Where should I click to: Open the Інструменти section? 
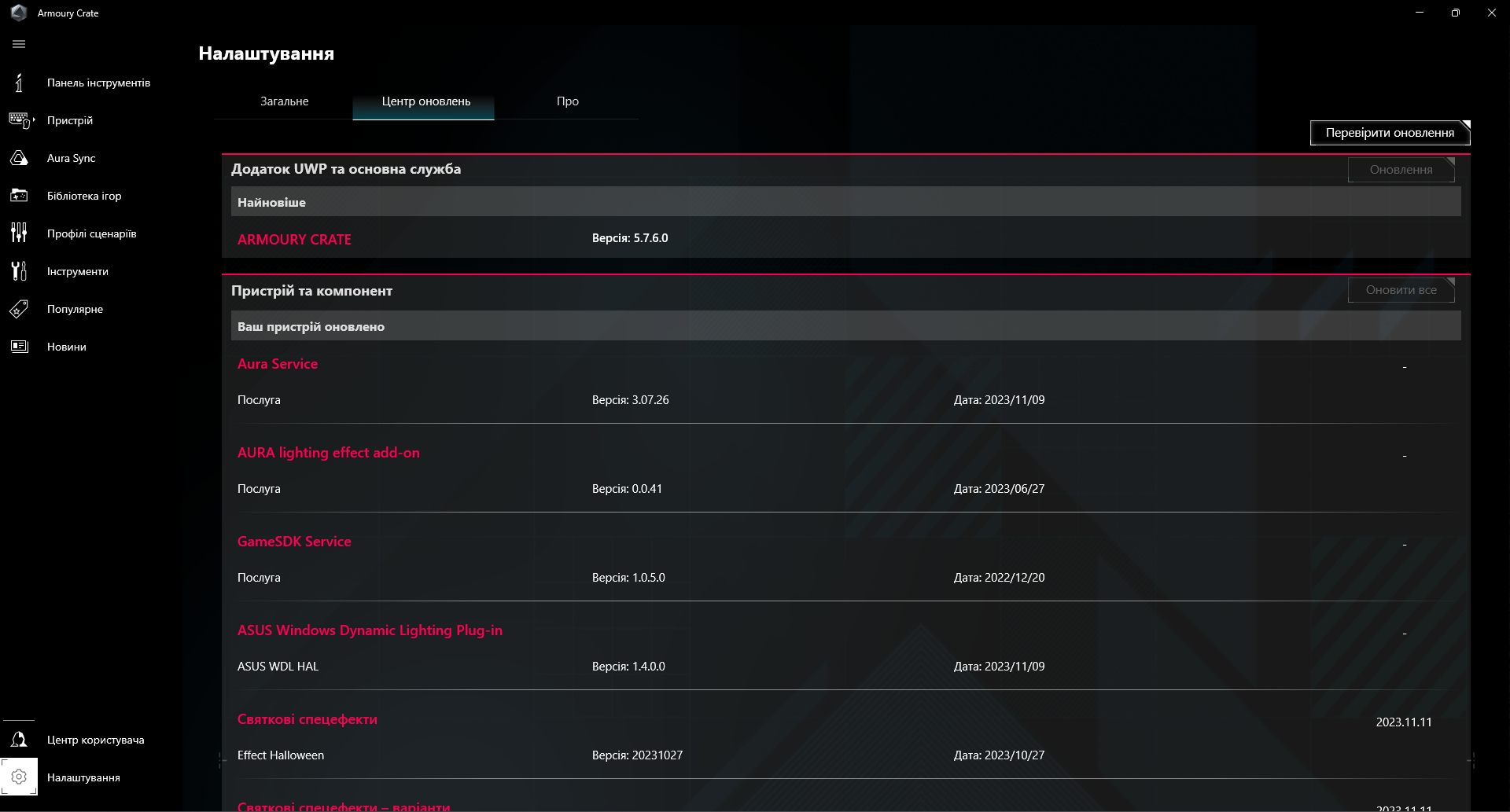point(19,271)
